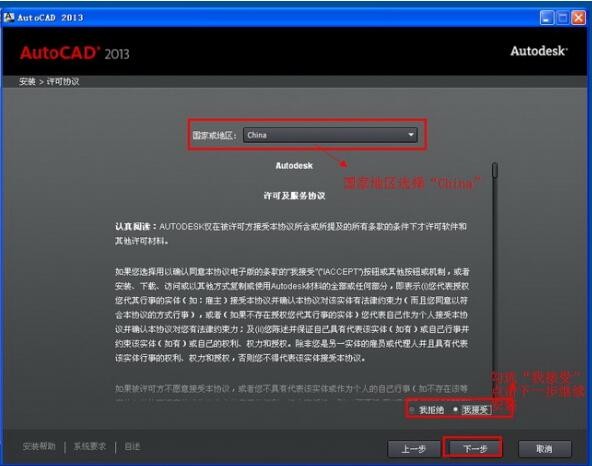Open the country or region dropdown showing China

[330, 135]
